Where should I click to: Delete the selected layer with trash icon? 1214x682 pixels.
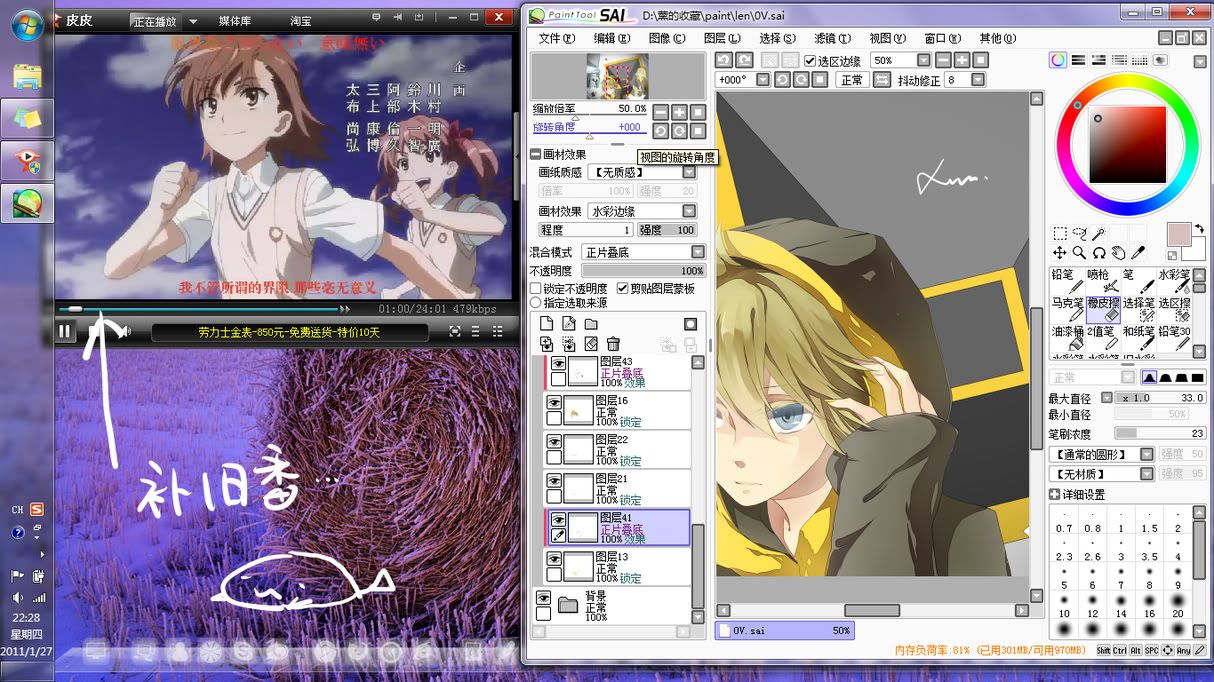point(613,344)
